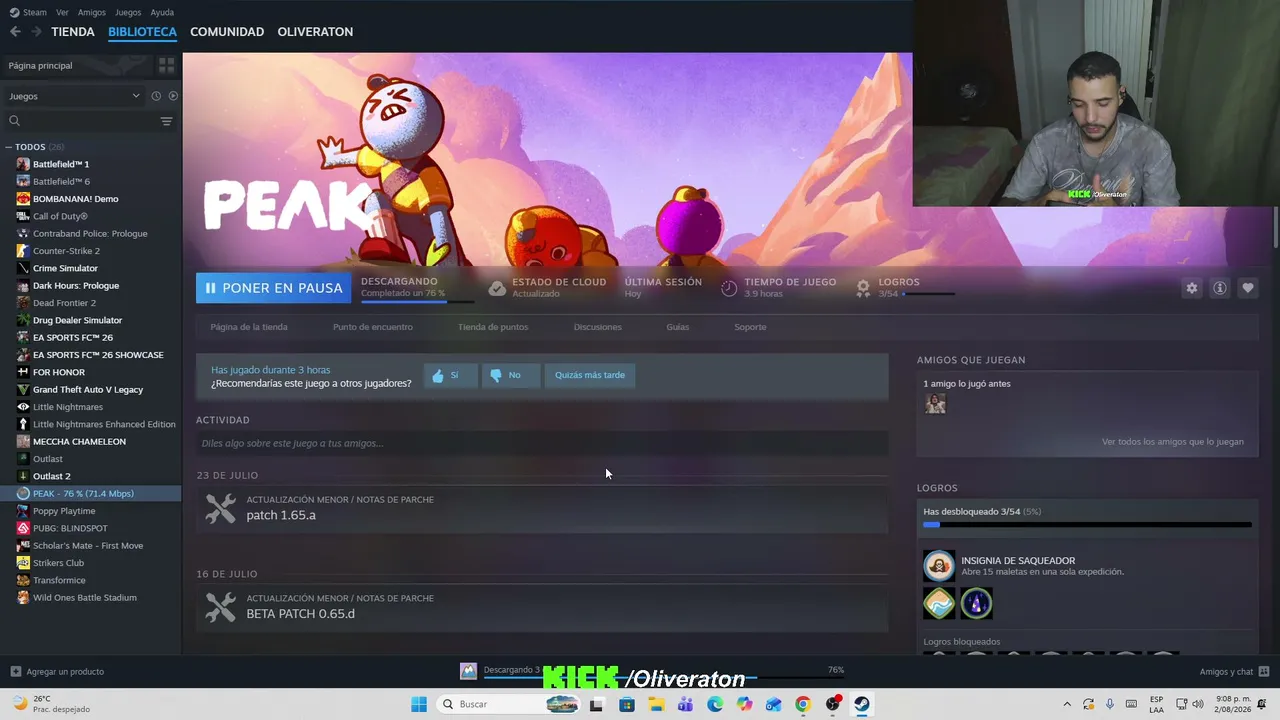Image resolution: width=1280 pixels, height=720 pixels.
Task: Open the Ver menu
Action: pos(62,12)
